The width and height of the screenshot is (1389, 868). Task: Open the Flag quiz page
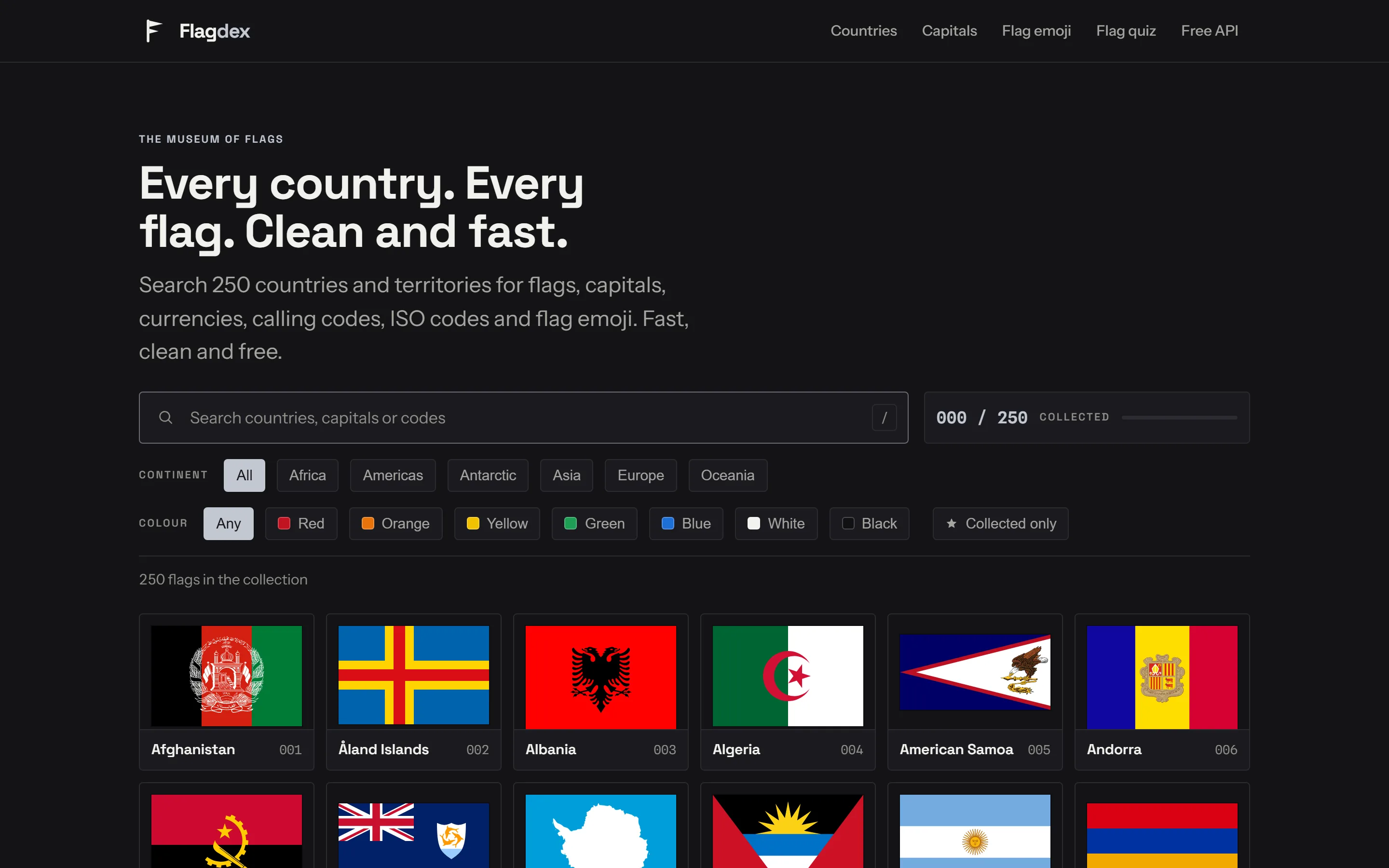coord(1126,31)
